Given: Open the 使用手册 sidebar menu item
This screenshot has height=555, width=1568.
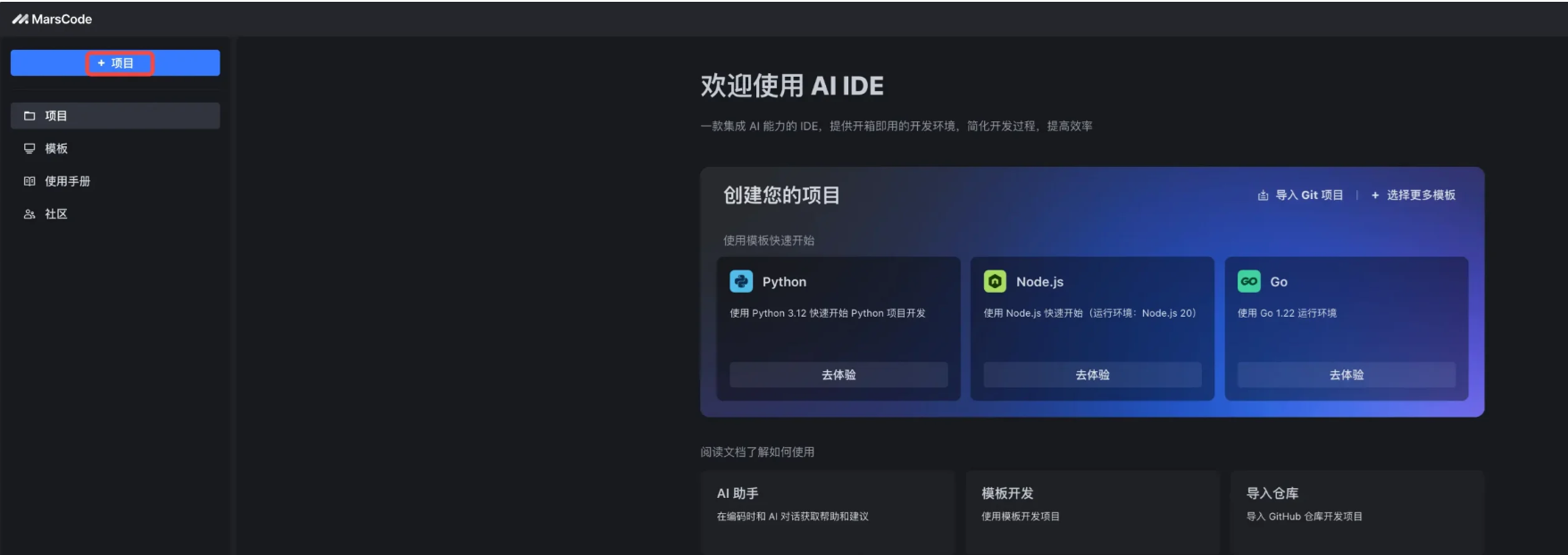Looking at the screenshot, I should [x=115, y=181].
